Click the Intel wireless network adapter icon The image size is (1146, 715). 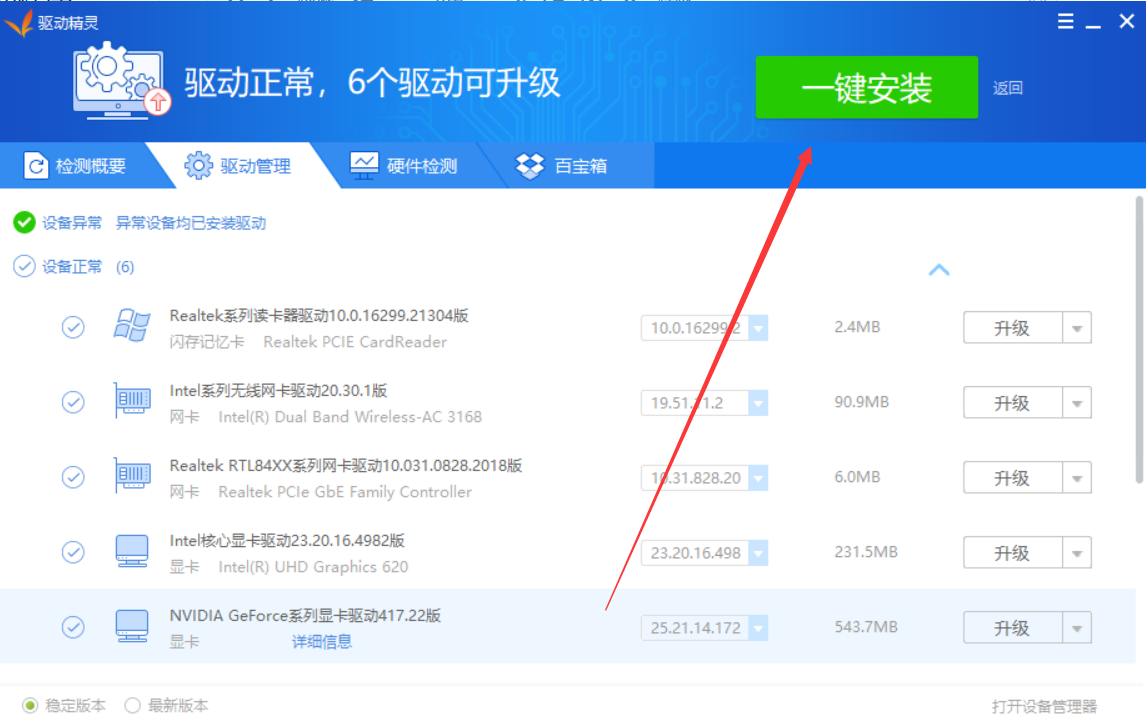click(132, 402)
